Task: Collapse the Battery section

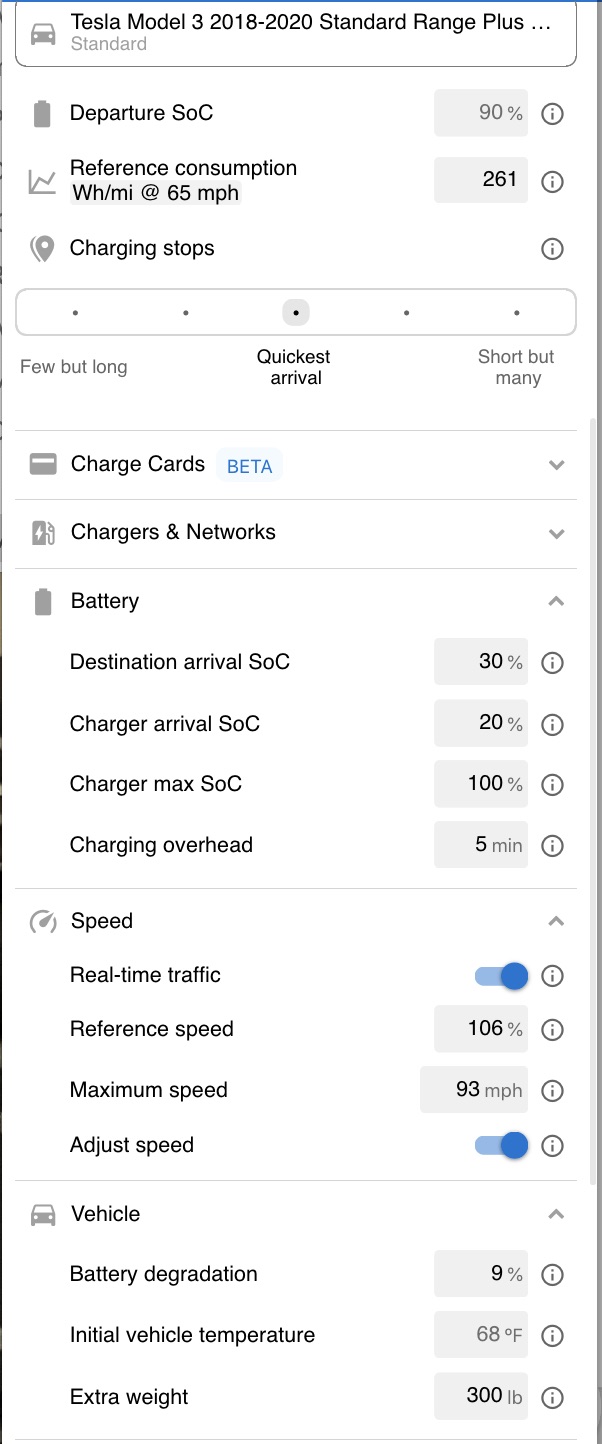Action: [557, 601]
